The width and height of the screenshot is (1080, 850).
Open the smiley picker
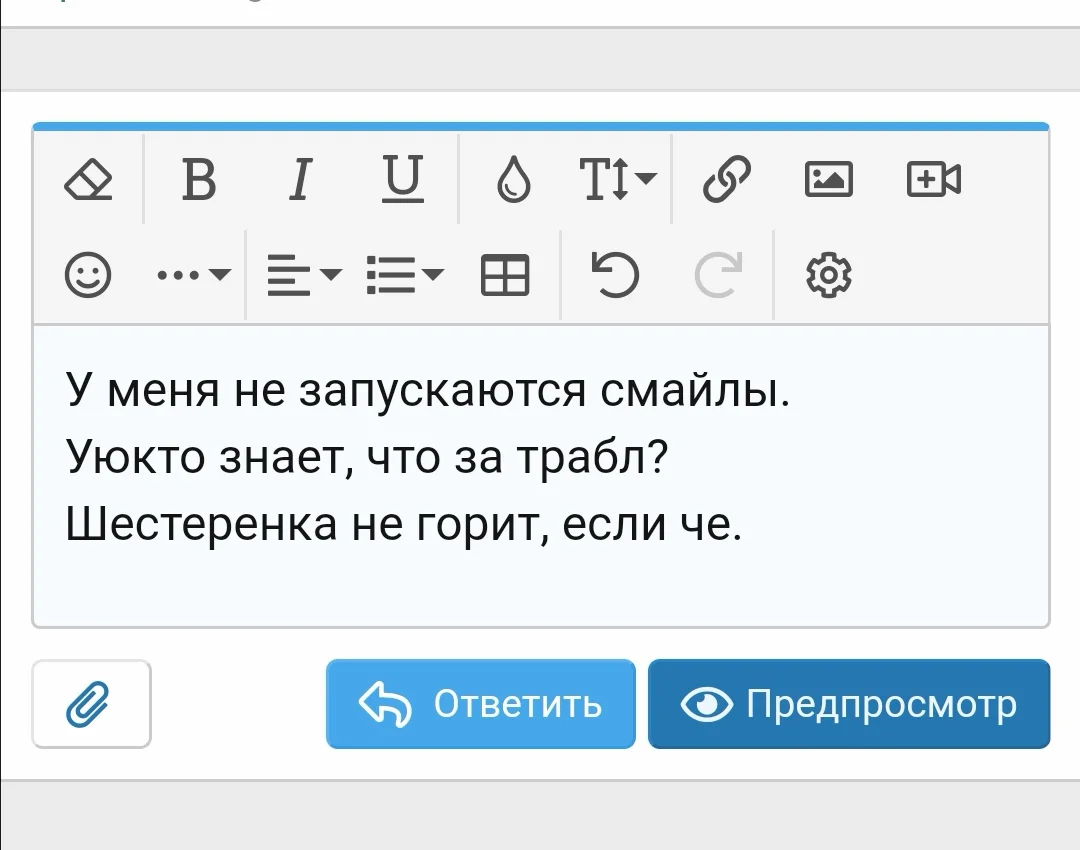(88, 275)
